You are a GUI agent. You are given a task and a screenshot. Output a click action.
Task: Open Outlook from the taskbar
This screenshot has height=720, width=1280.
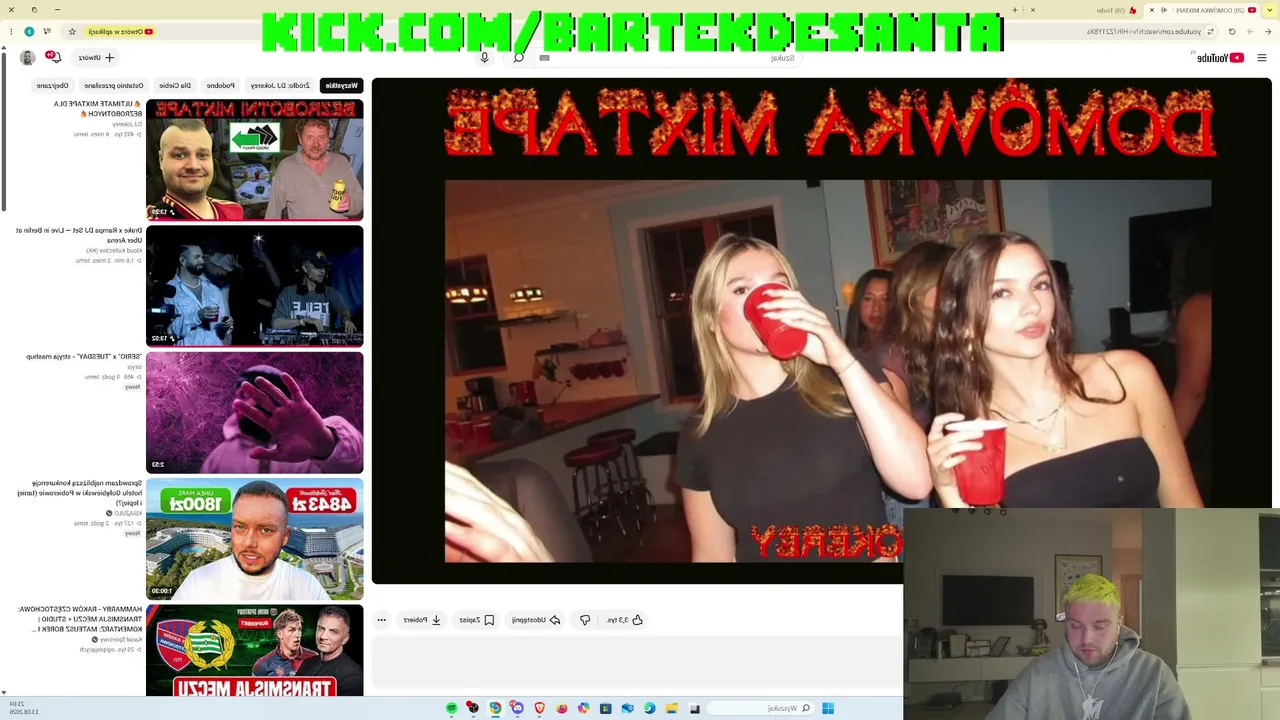coord(628,709)
